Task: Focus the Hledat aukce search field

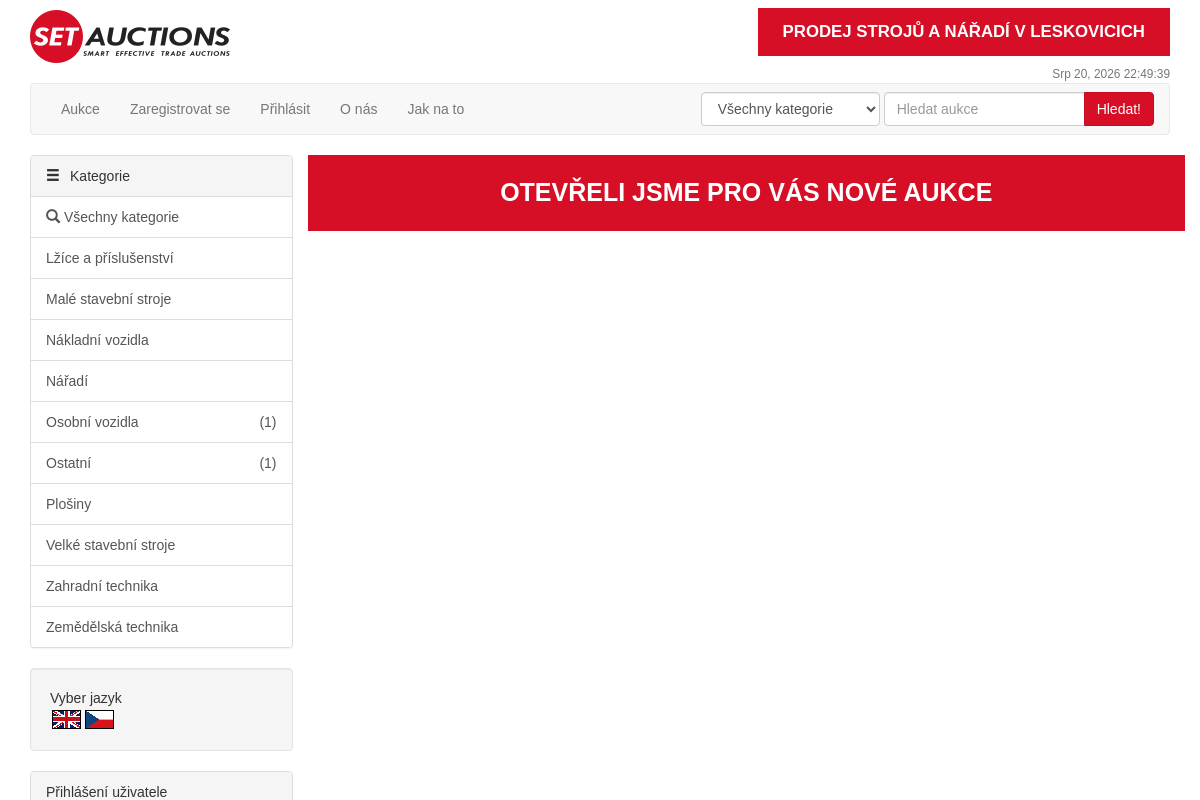Action: tap(984, 109)
